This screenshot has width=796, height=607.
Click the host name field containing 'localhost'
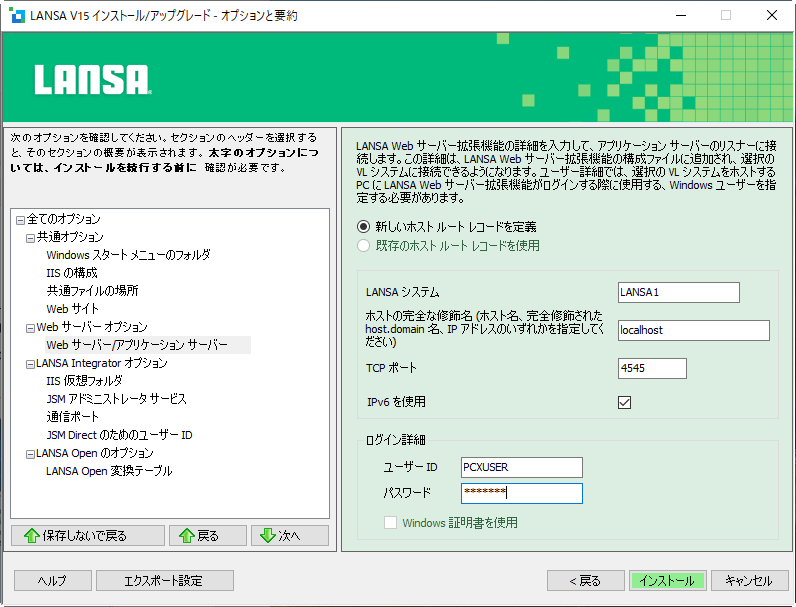[x=694, y=330]
